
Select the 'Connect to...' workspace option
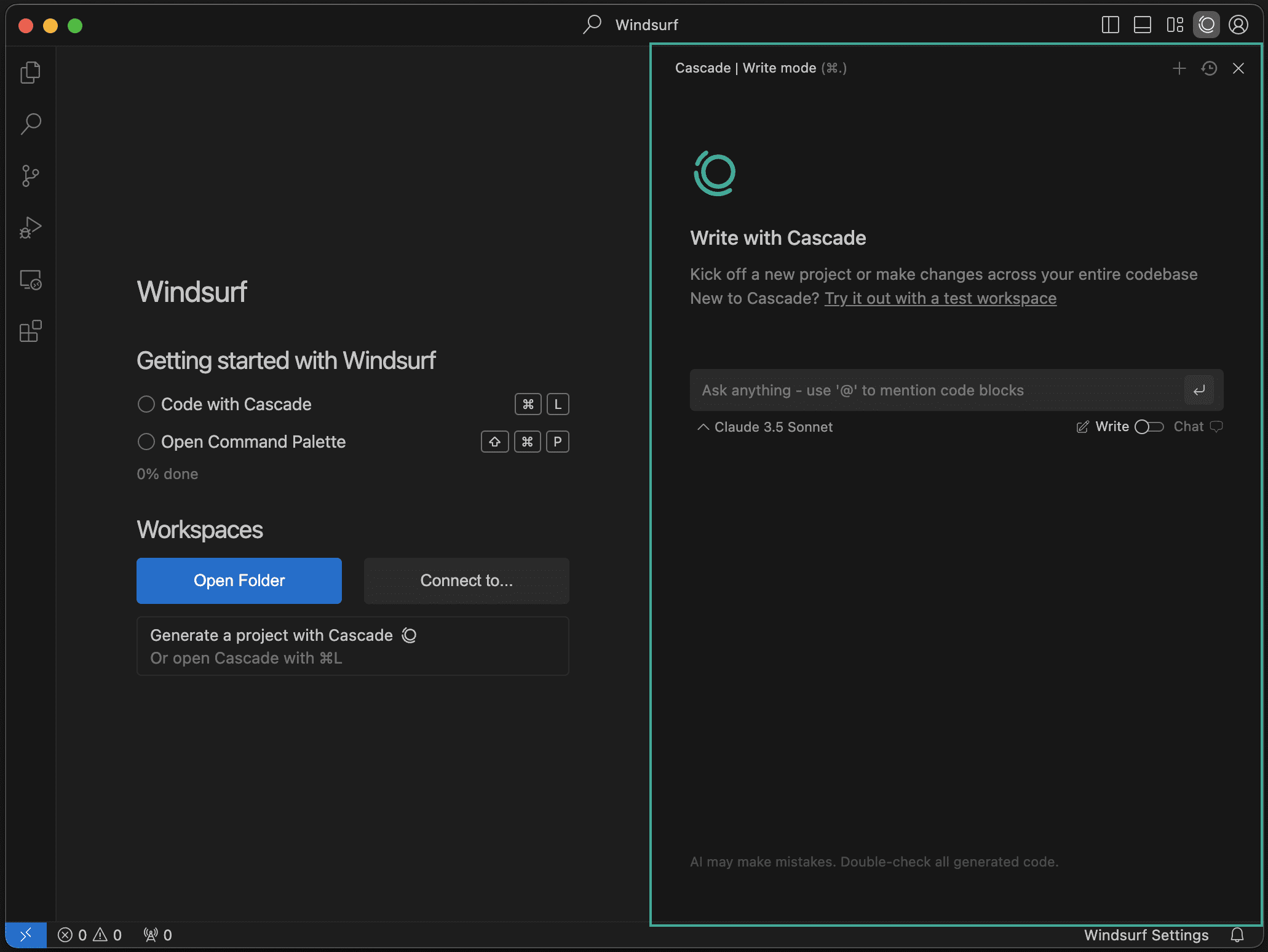coord(466,580)
